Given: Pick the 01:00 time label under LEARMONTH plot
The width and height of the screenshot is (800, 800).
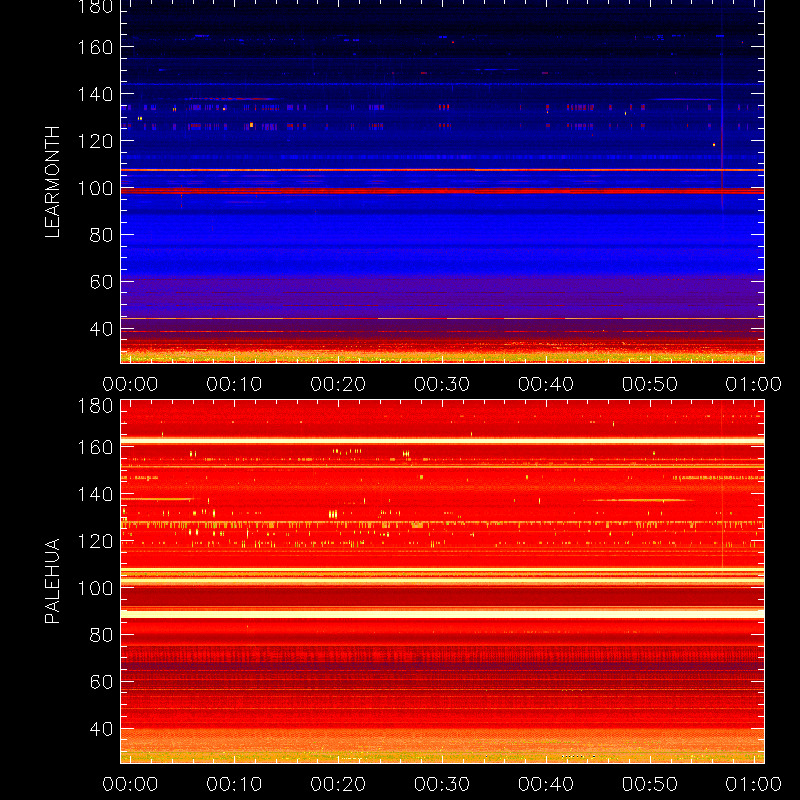Looking at the screenshot, I should tap(754, 384).
